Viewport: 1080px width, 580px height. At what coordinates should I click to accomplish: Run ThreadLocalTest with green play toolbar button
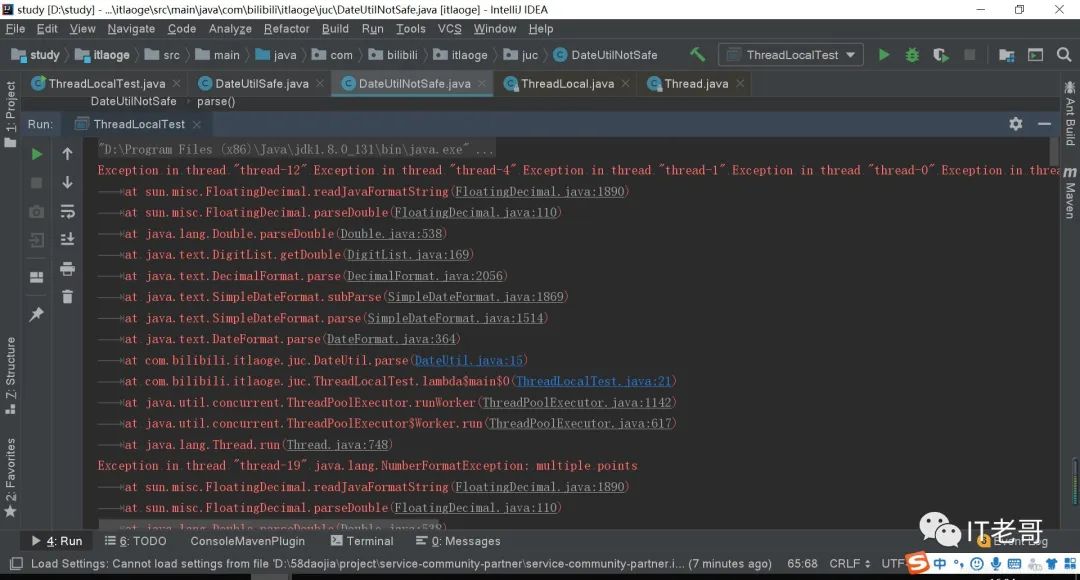(884, 54)
